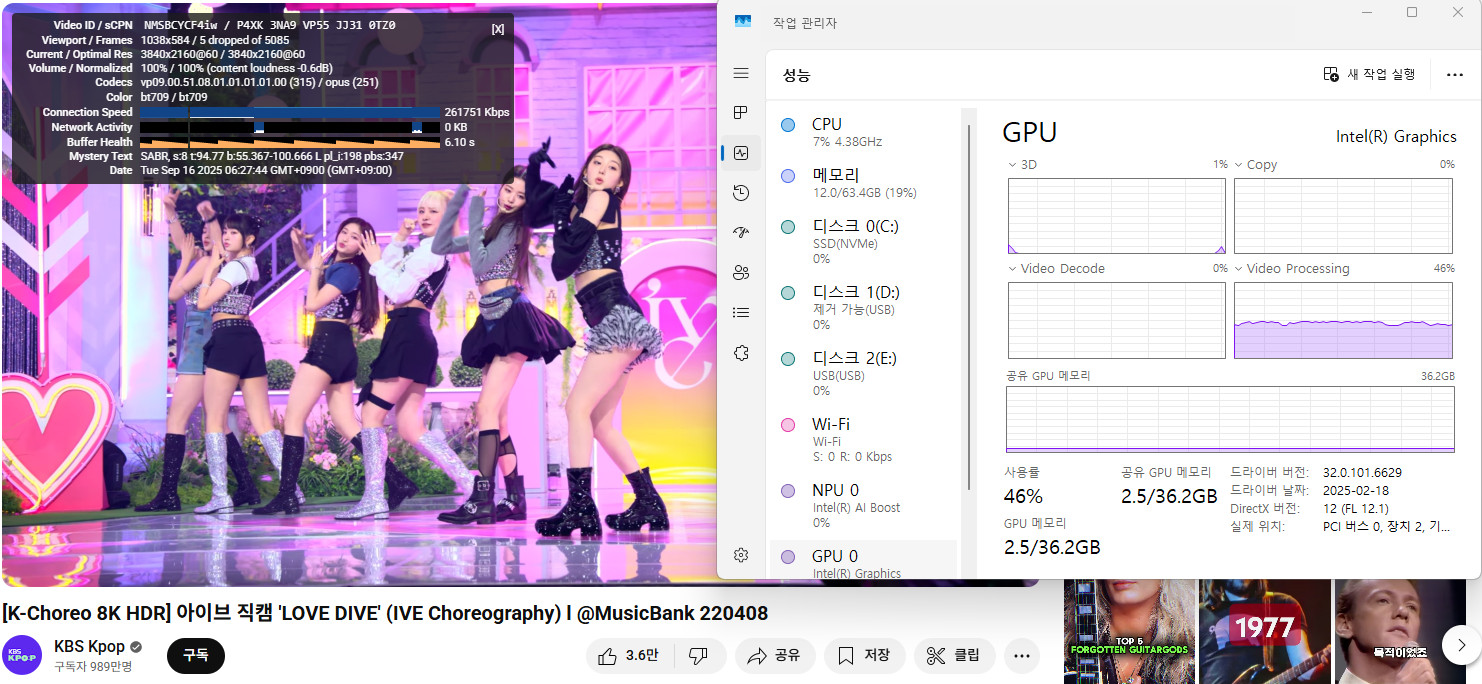1482x684 pixels.
Task: Click the 구독자 989만명 subscriber count
Action: [93, 666]
